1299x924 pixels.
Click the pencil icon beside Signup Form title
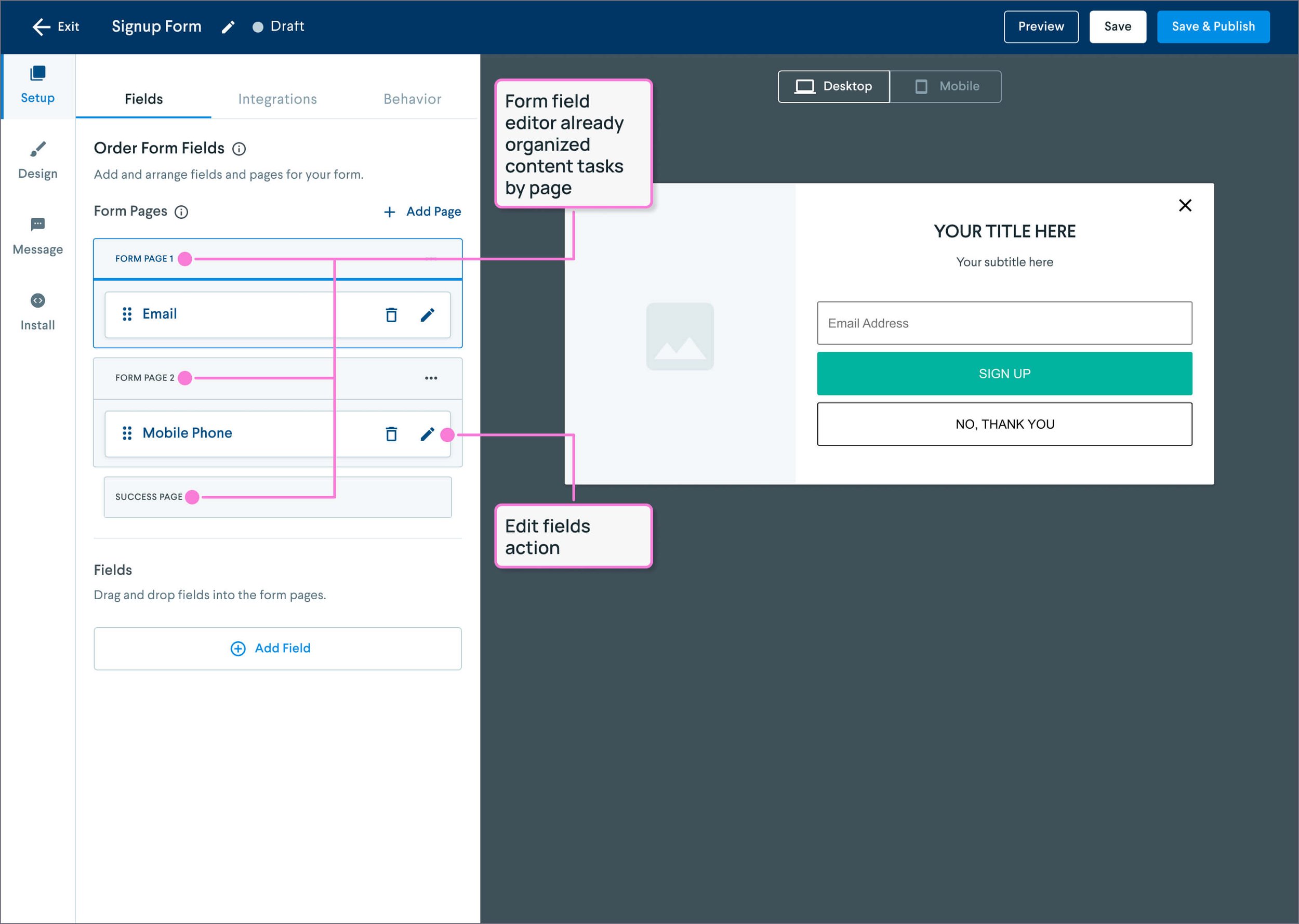[x=228, y=27]
